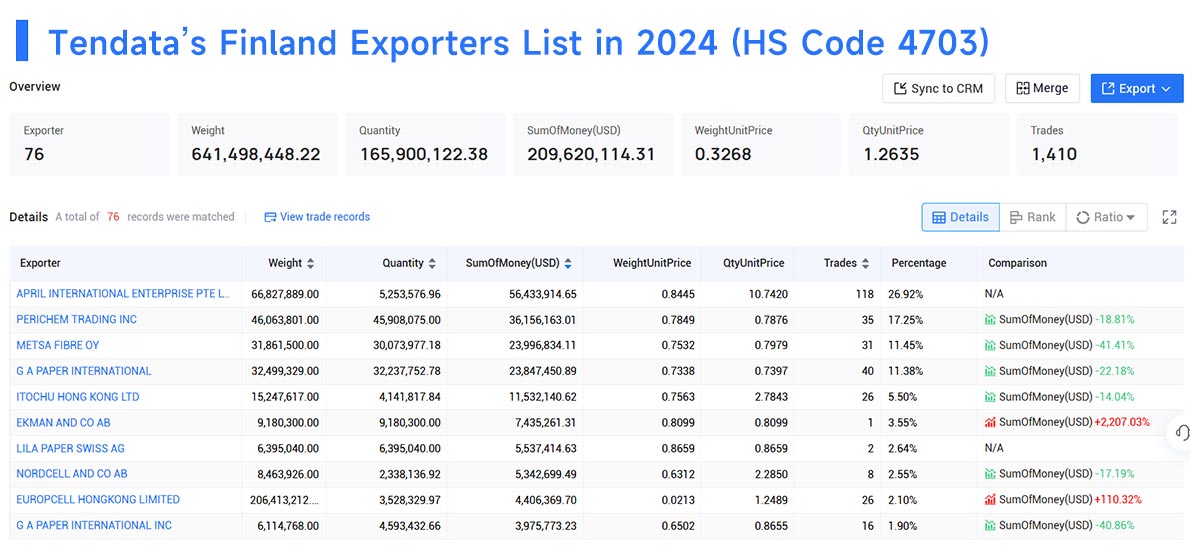Open View trade records link
The width and height of the screenshot is (1190, 552).
click(317, 216)
